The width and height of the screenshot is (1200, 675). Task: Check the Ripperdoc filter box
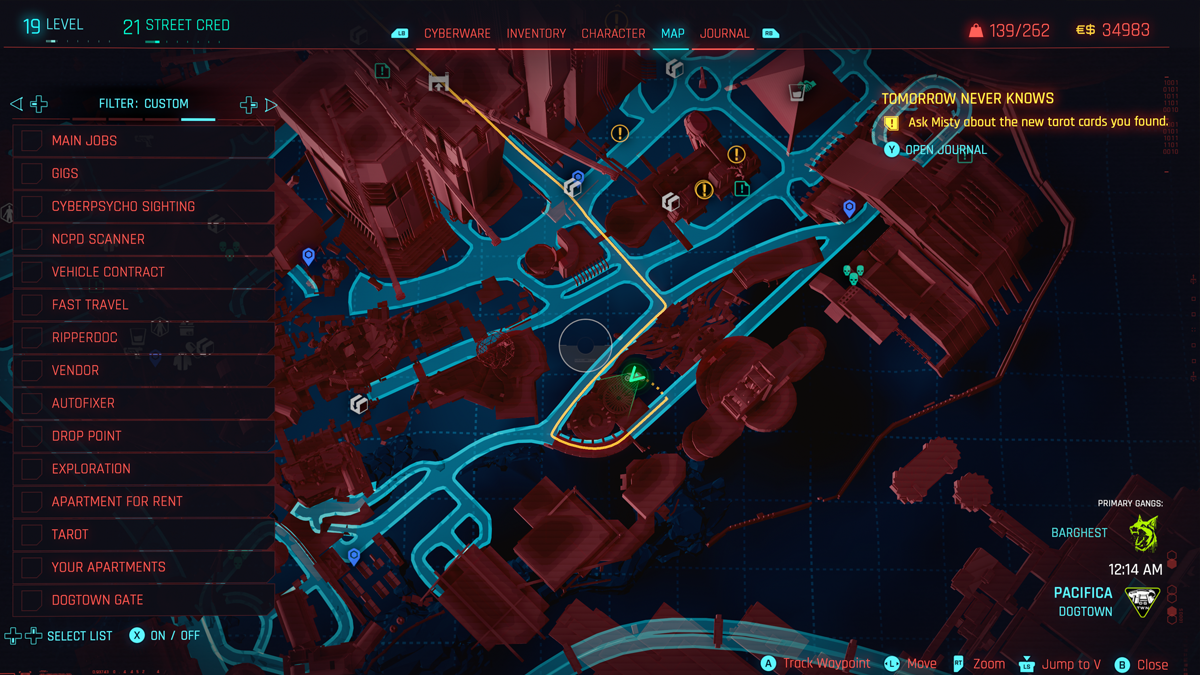click(32, 338)
